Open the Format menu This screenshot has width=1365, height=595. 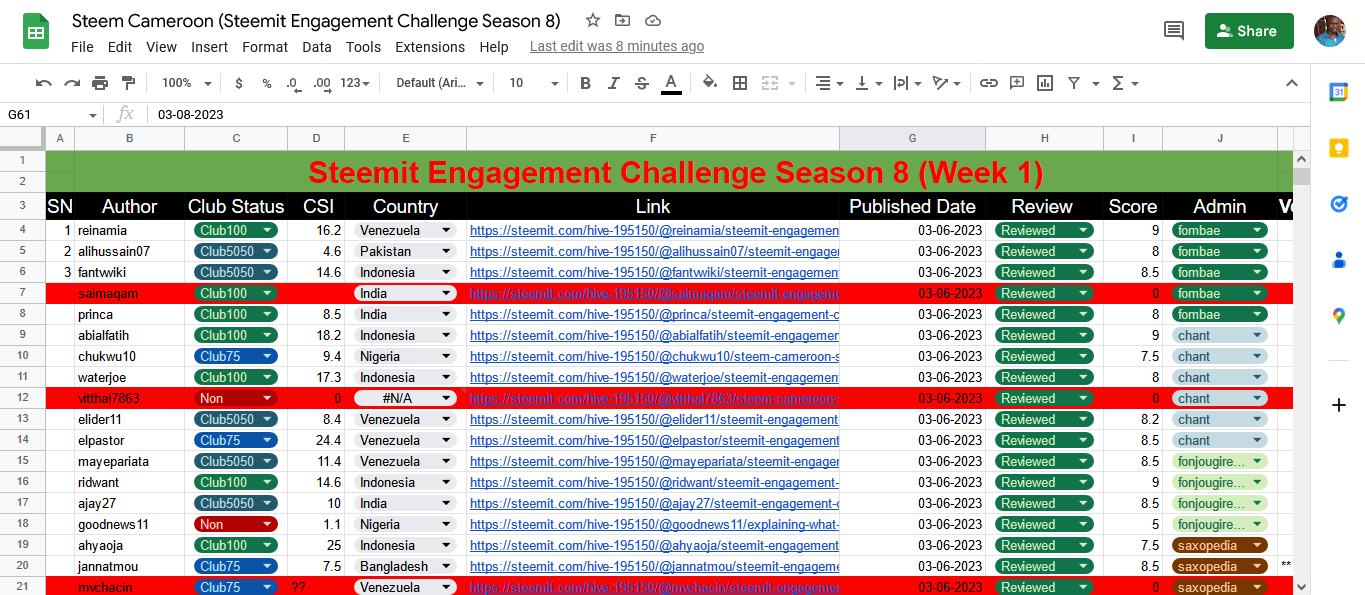tap(265, 47)
